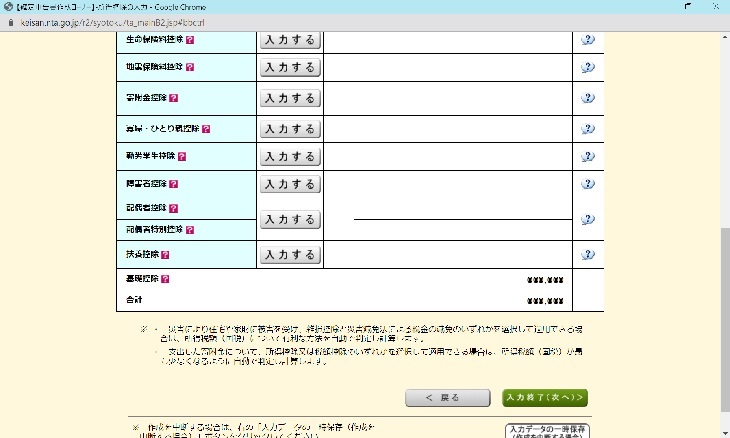Screen dimensions: 730x438
Task: Click the 生命保険料控除 row label
Action: (155, 40)
